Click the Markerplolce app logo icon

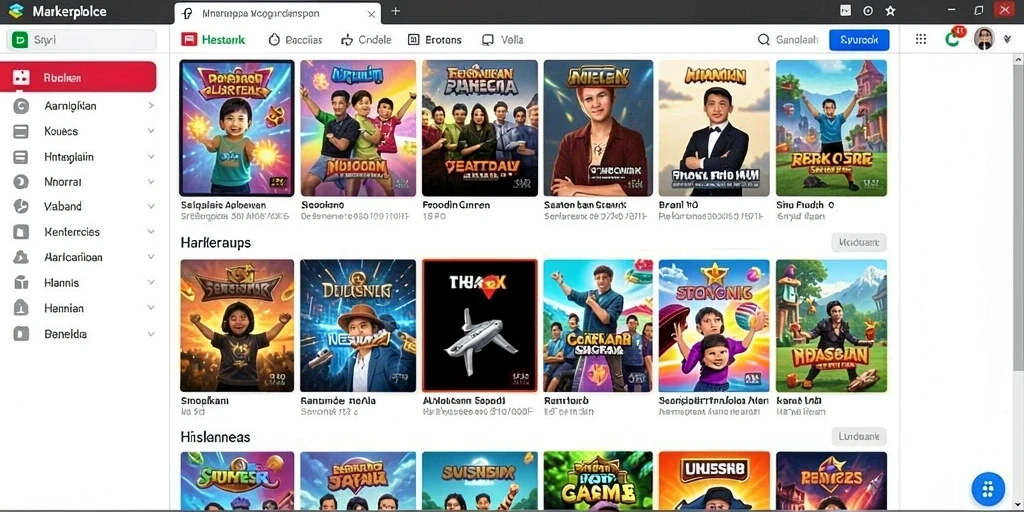tap(16, 11)
